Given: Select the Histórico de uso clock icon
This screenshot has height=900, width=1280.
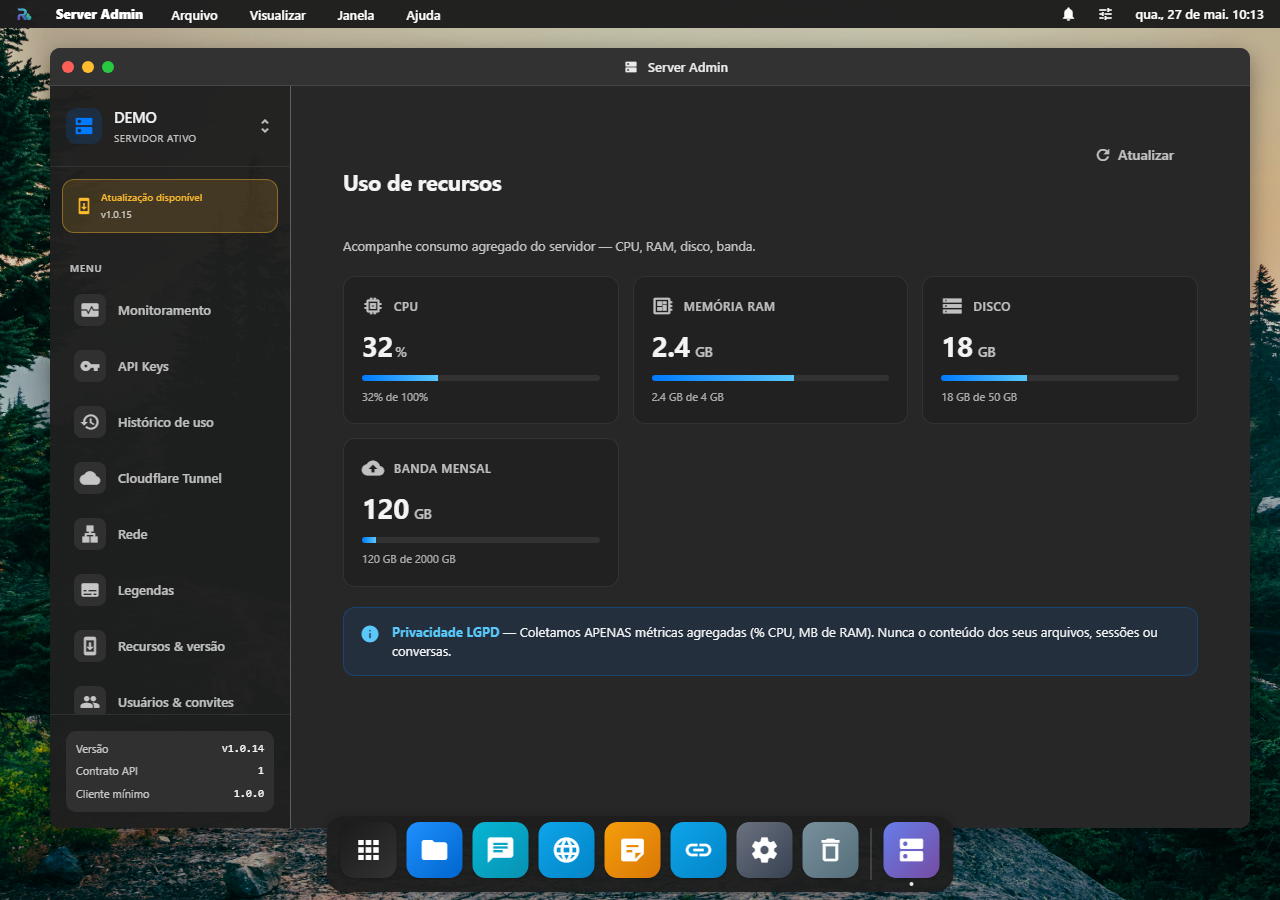Looking at the screenshot, I should (x=90, y=422).
